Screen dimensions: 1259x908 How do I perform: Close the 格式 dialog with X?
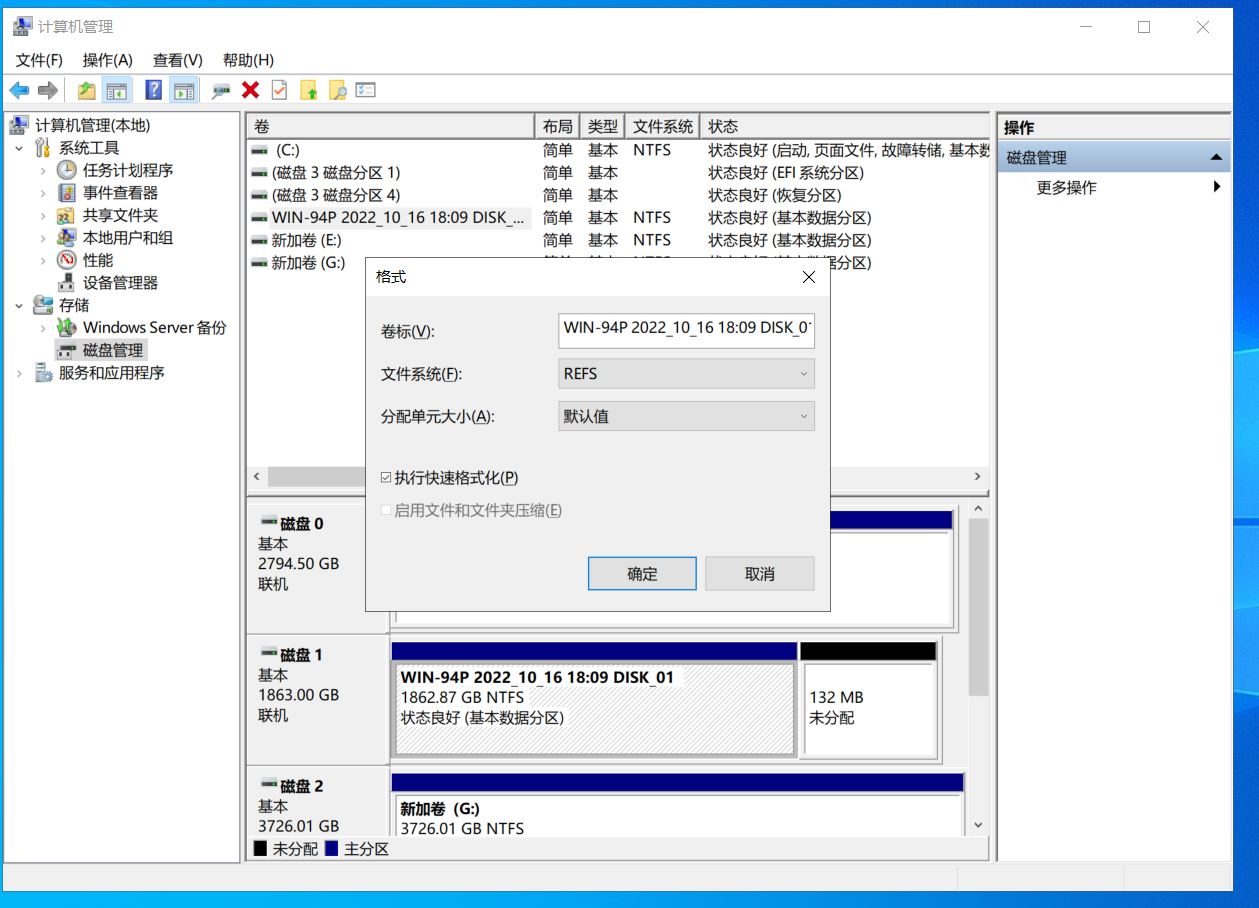click(x=809, y=277)
